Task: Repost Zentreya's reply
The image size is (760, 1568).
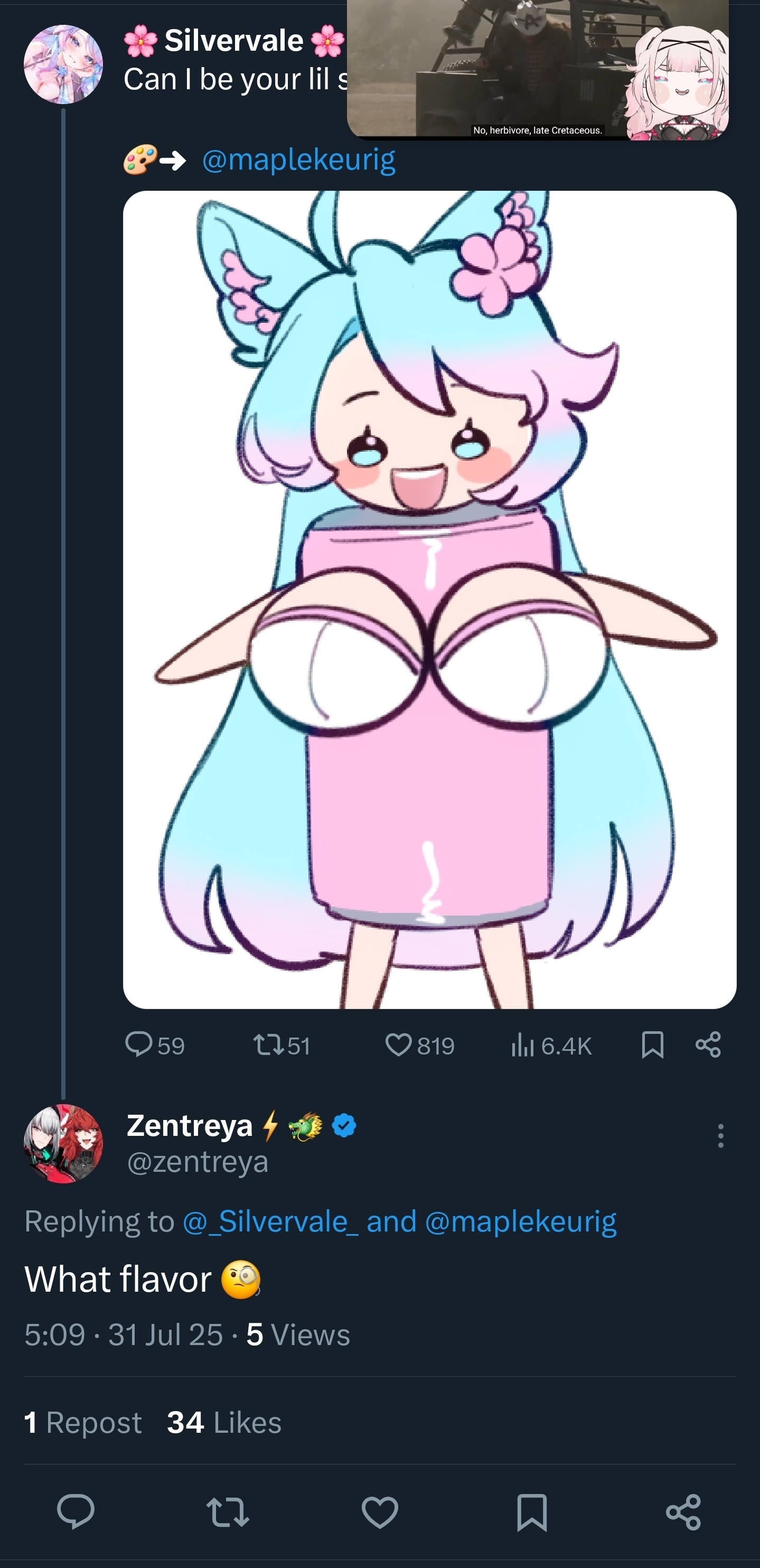Action: tap(228, 1512)
